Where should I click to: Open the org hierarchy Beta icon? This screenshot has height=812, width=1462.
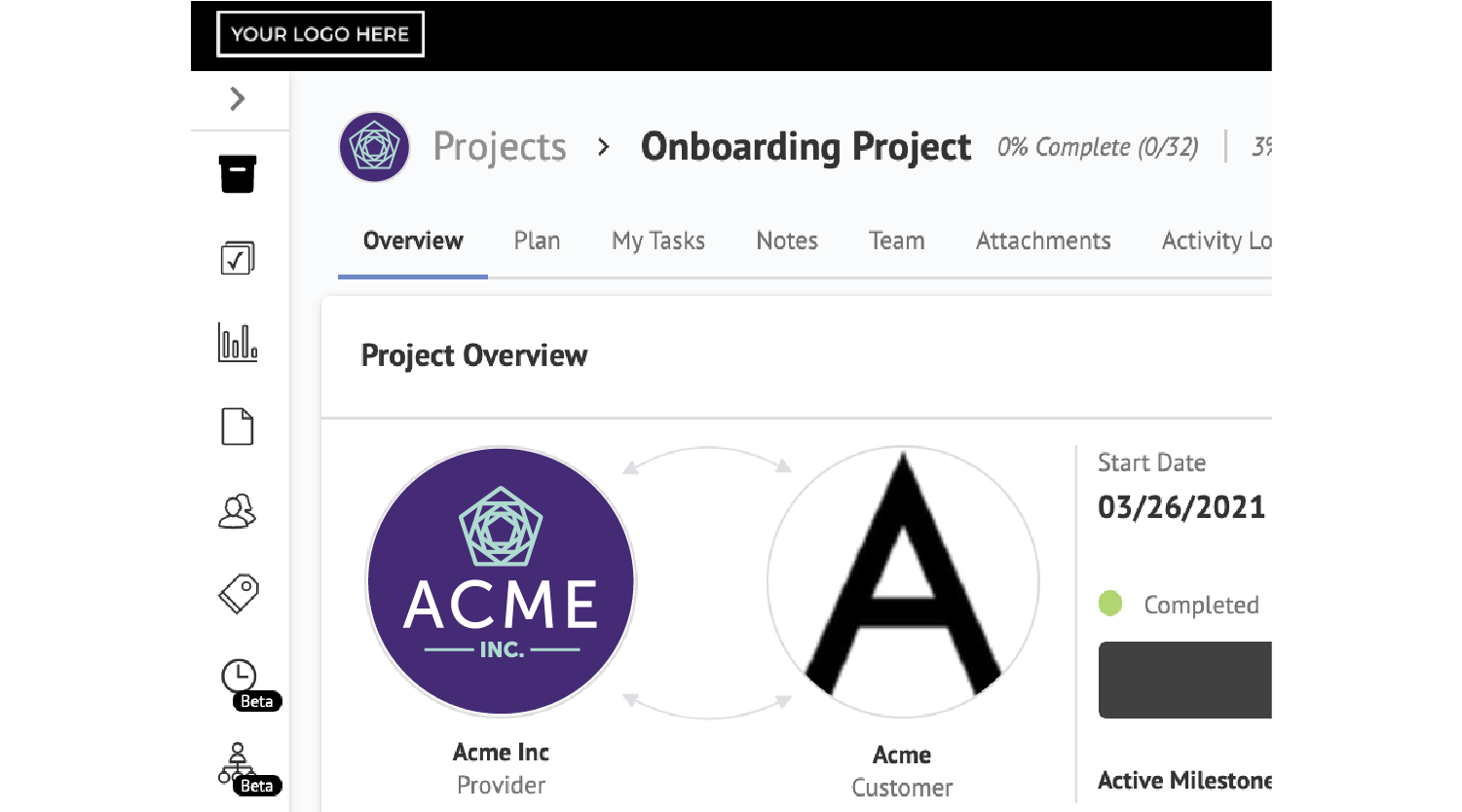[238, 762]
